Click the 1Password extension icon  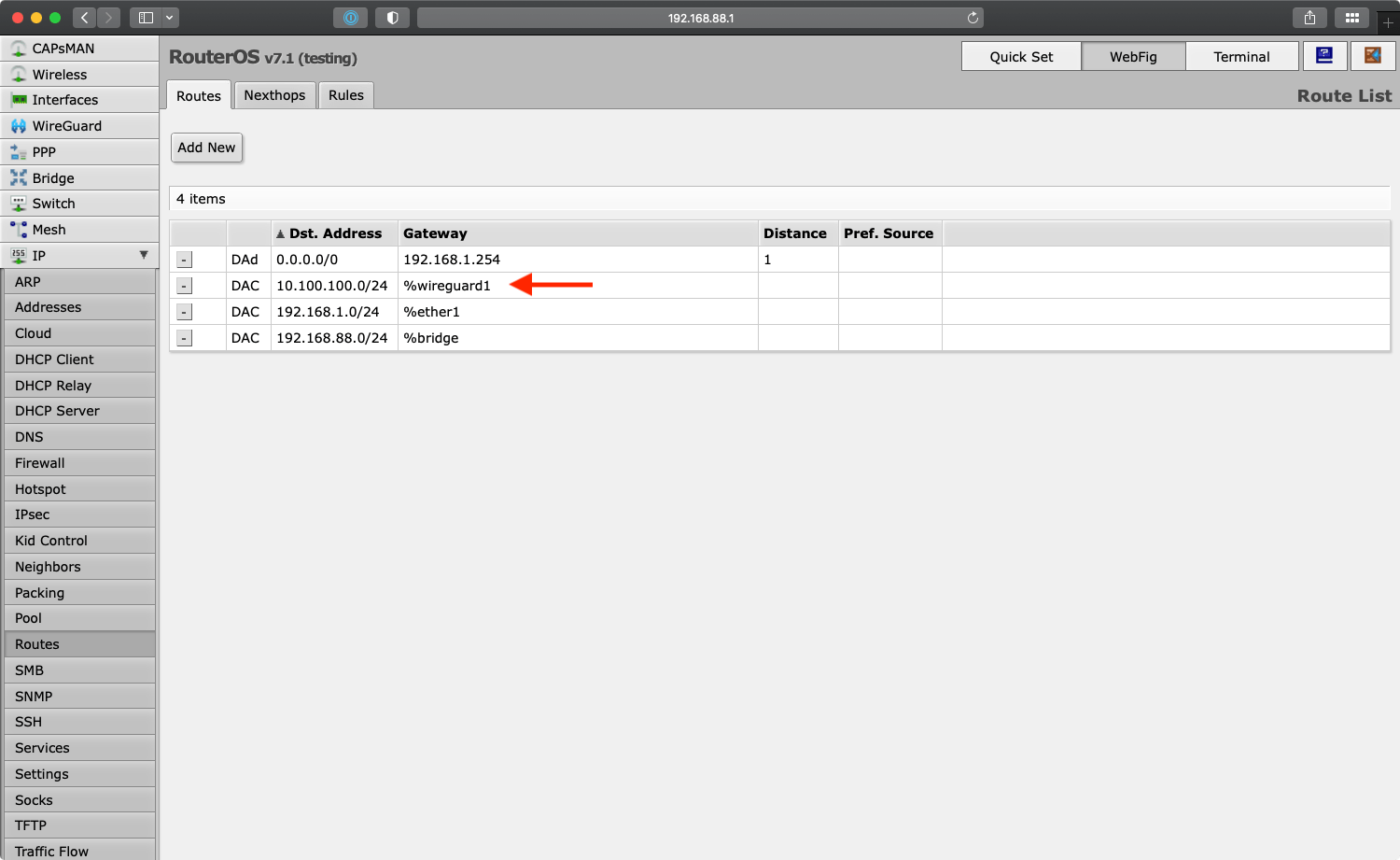point(351,18)
